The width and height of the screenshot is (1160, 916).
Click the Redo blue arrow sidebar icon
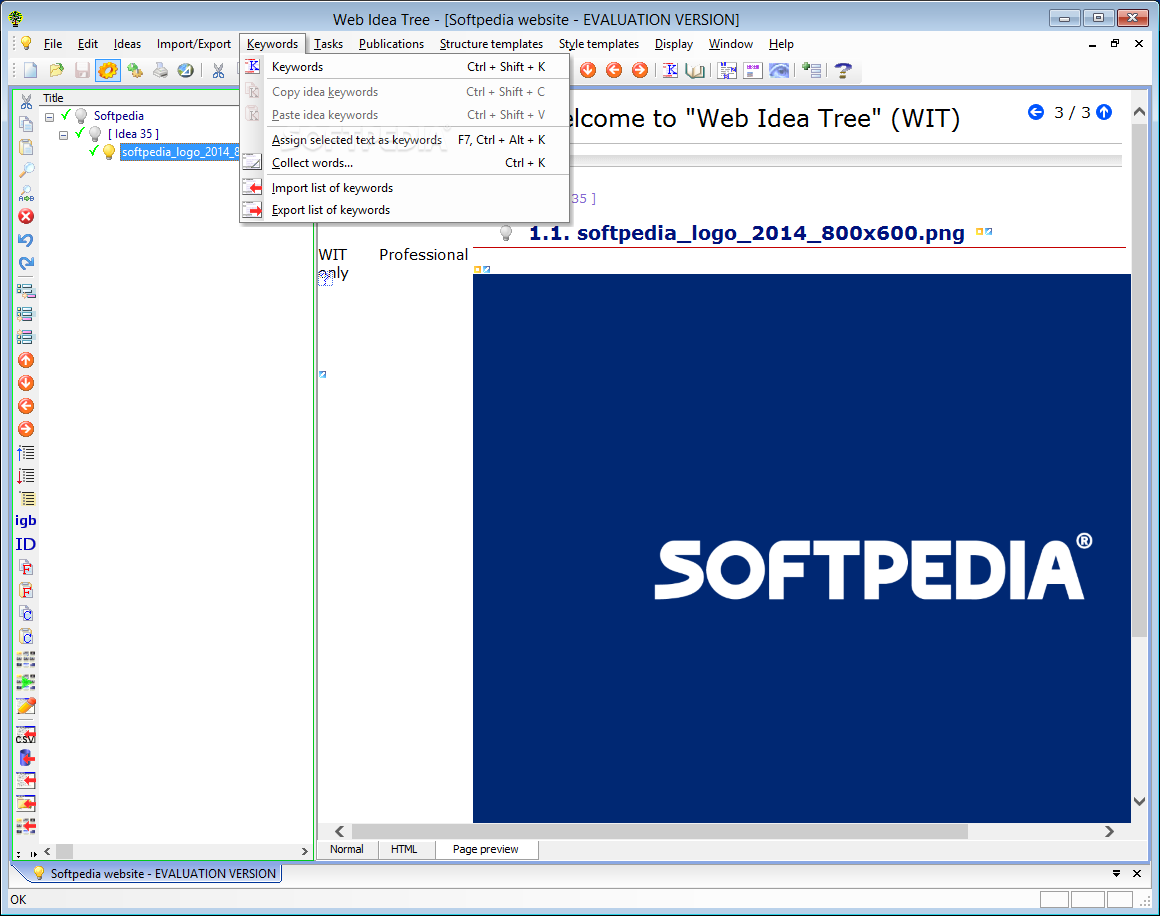26,263
